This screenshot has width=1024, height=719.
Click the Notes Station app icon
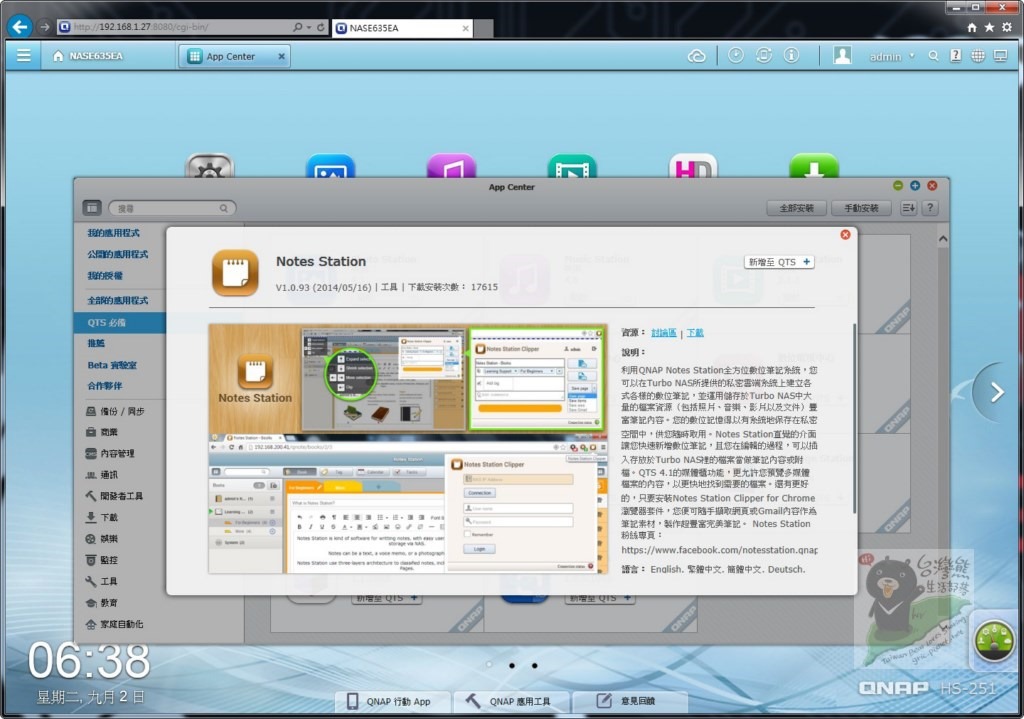(235, 273)
